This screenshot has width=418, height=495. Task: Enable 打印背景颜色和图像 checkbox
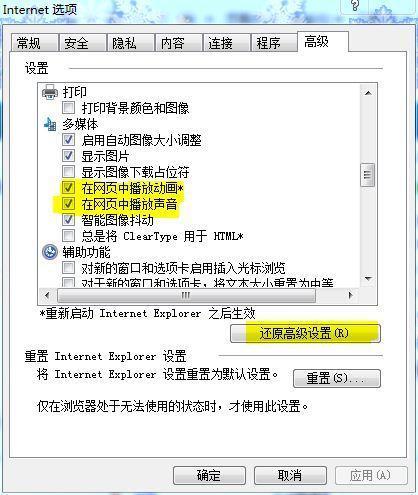[68, 108]
